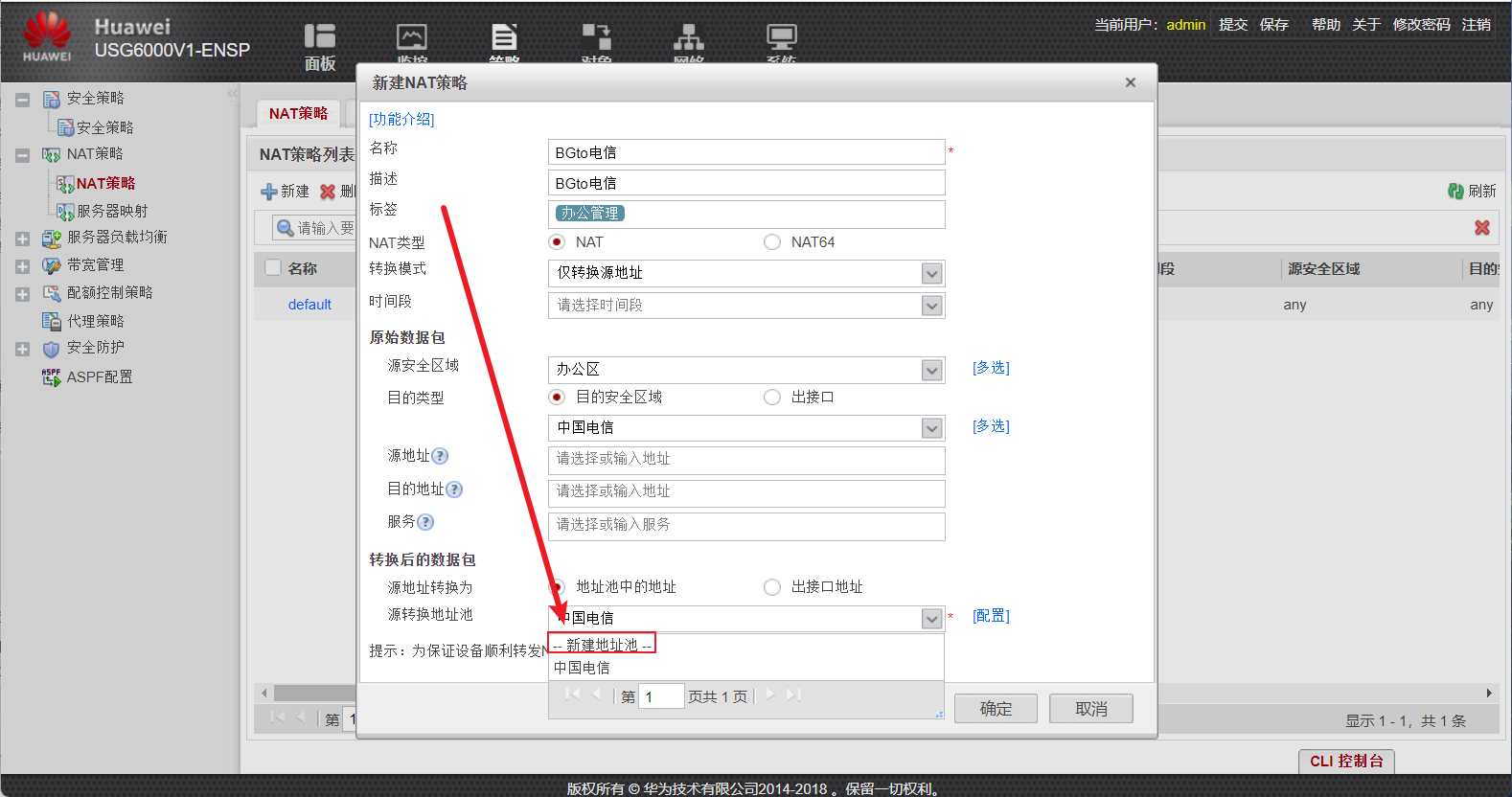Image resolution: width=1512 pixels, height=797 pixels.
Task: Expand the 配额控制策略 tree node
Action: (x=22, y=294)
